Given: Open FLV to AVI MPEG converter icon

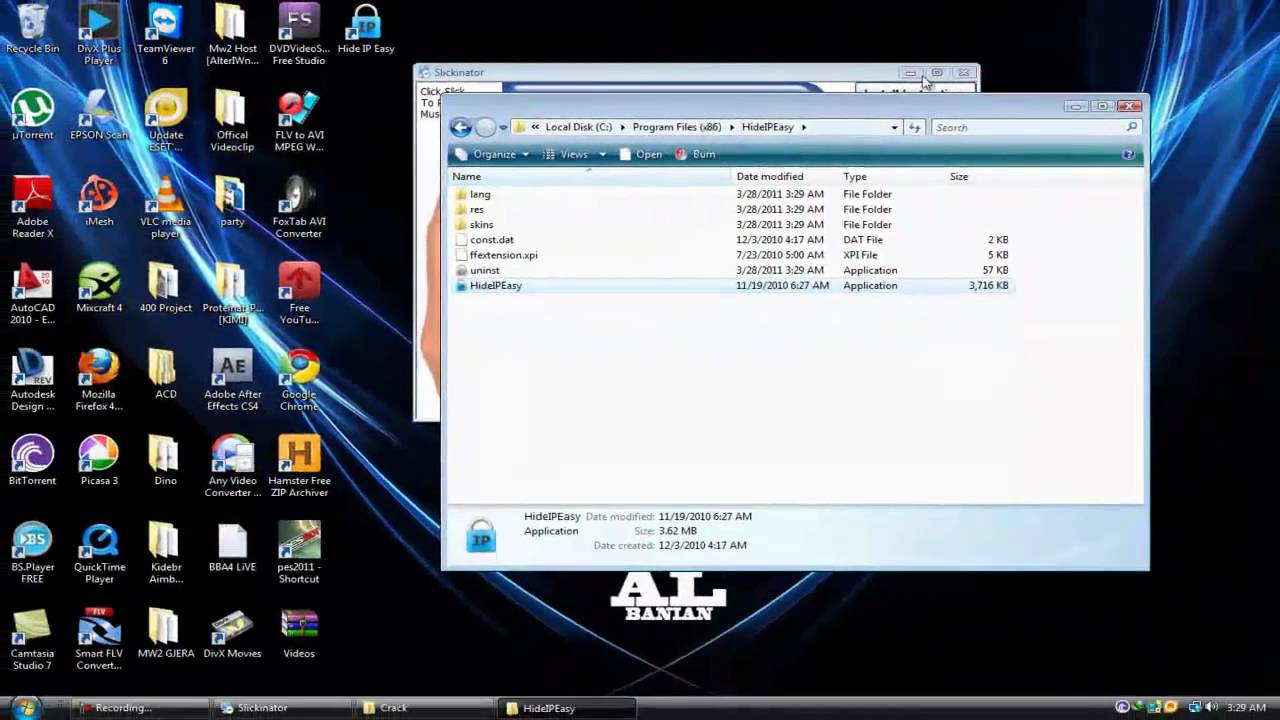Looking at the screenshot, I should (x=298, y=121).
